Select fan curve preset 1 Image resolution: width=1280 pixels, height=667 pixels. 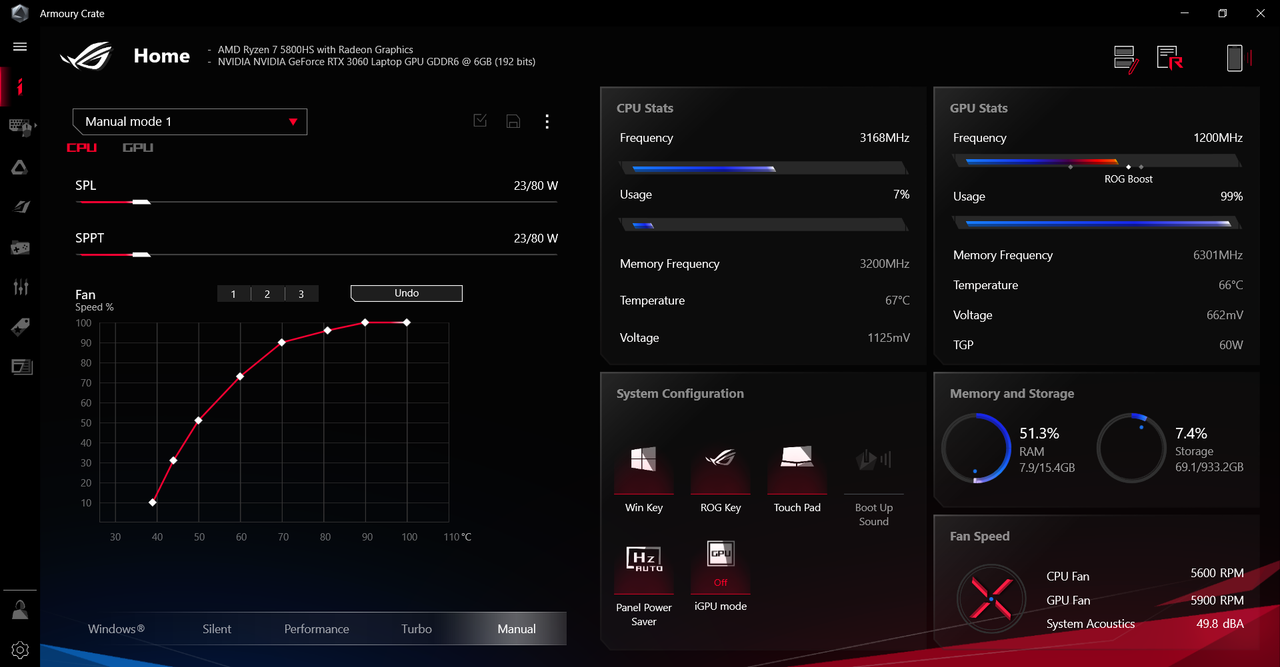click(234, 294)
